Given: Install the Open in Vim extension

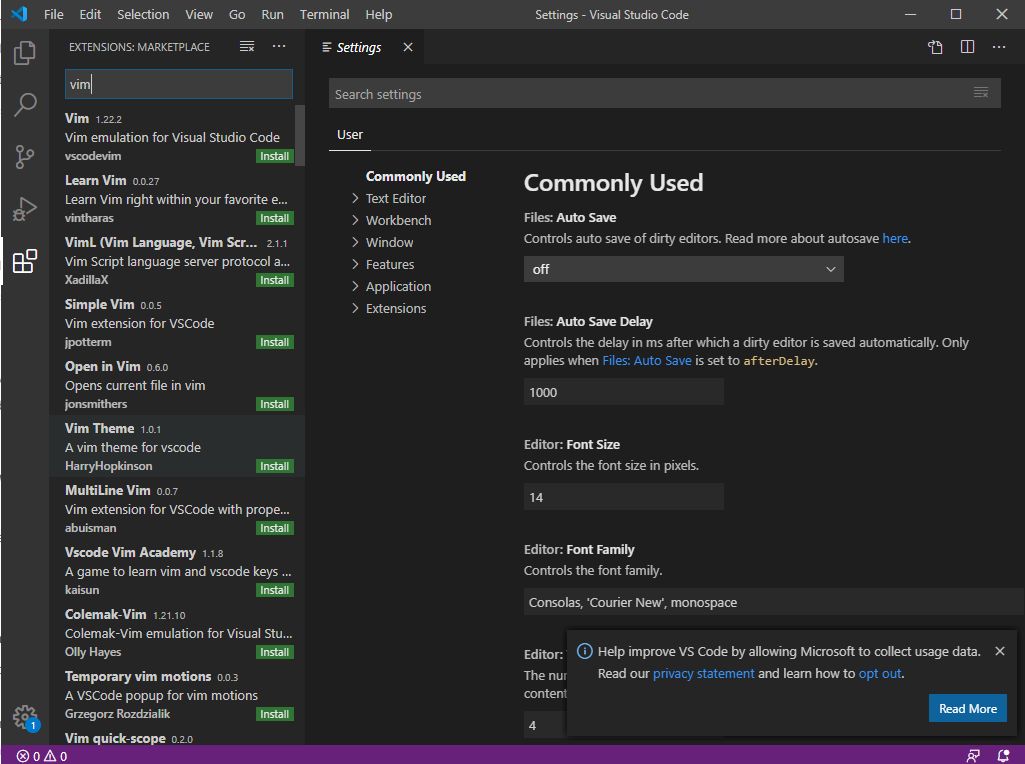Looking at the screenshot, I should tap(275, 405).
